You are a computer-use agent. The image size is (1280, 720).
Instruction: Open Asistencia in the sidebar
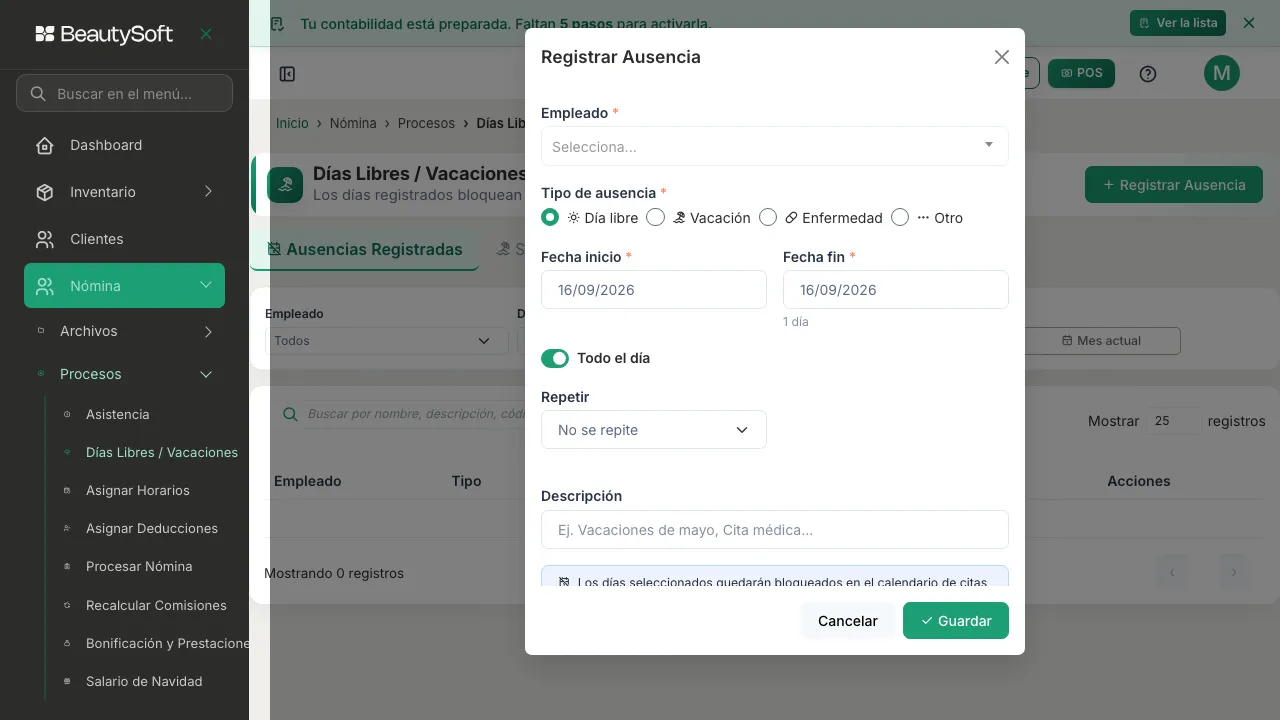pyautogui.click(x=117, y=414)
